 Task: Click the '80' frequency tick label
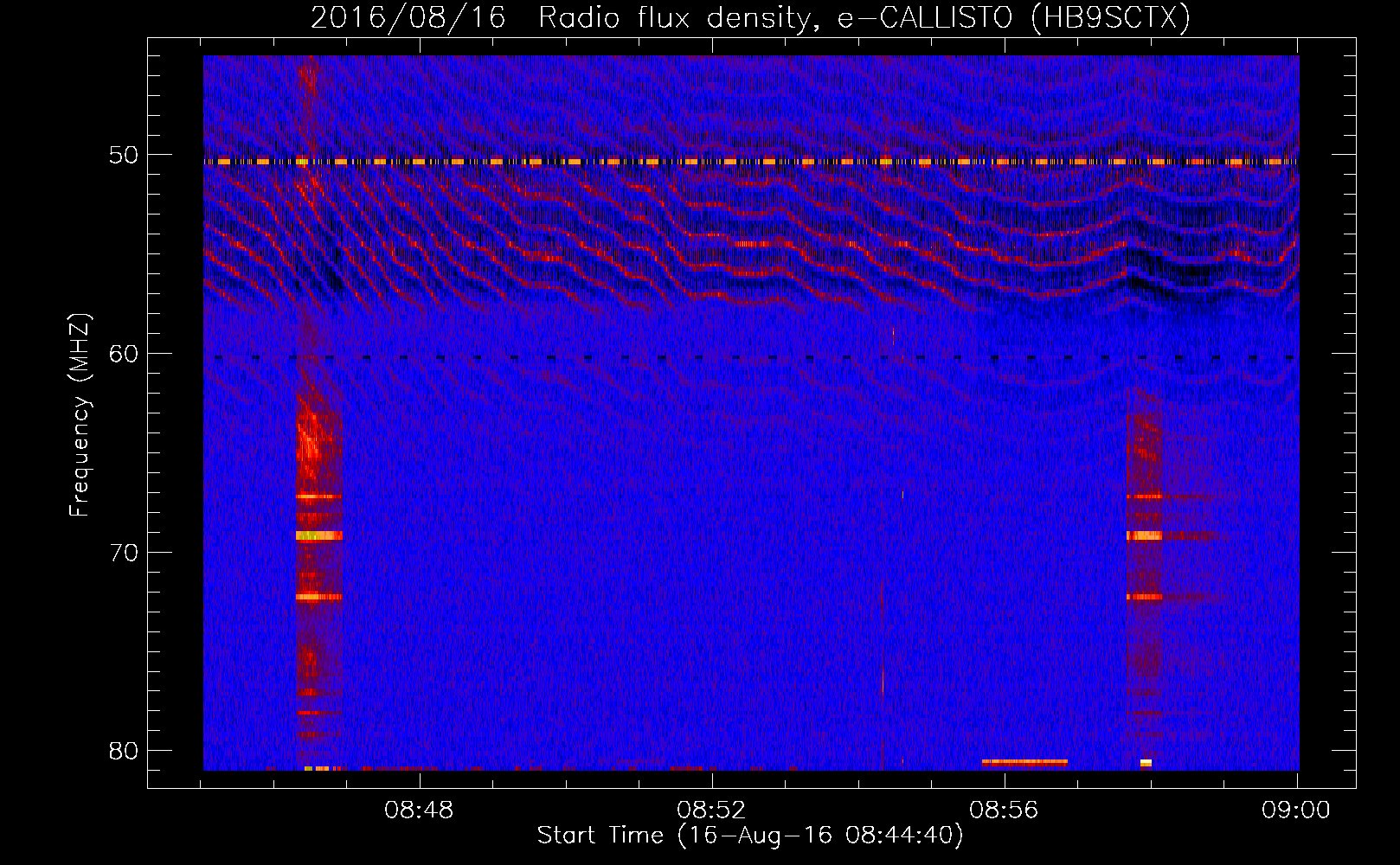124,751
